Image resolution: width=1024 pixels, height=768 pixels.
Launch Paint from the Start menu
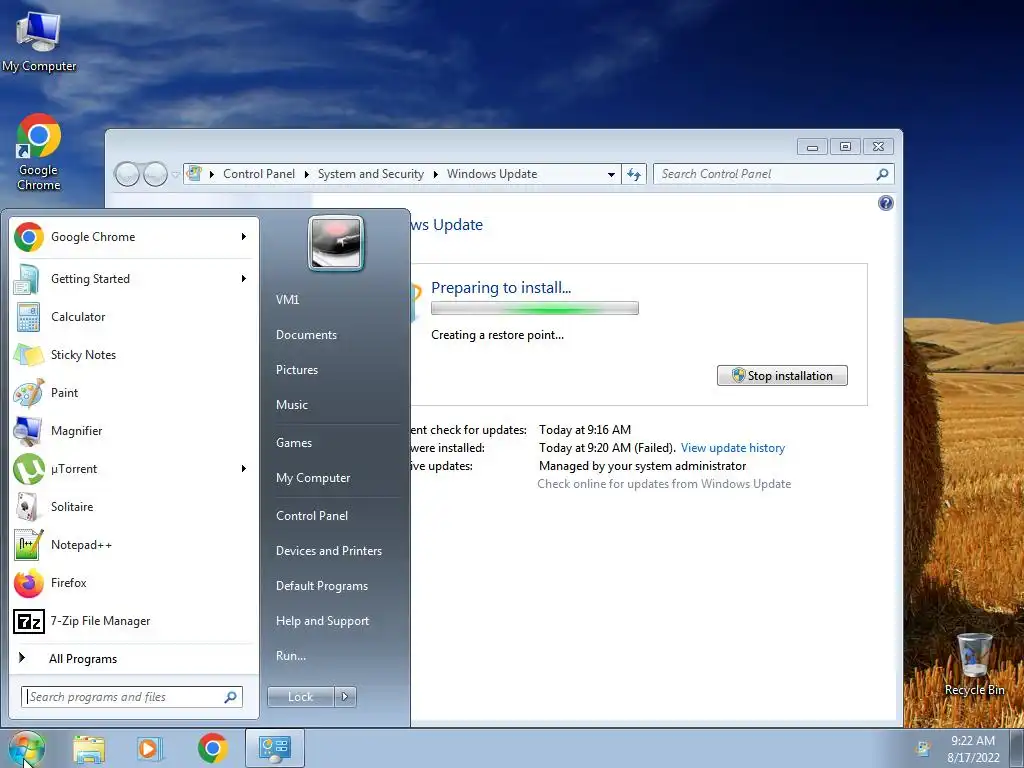pos(131,392)
